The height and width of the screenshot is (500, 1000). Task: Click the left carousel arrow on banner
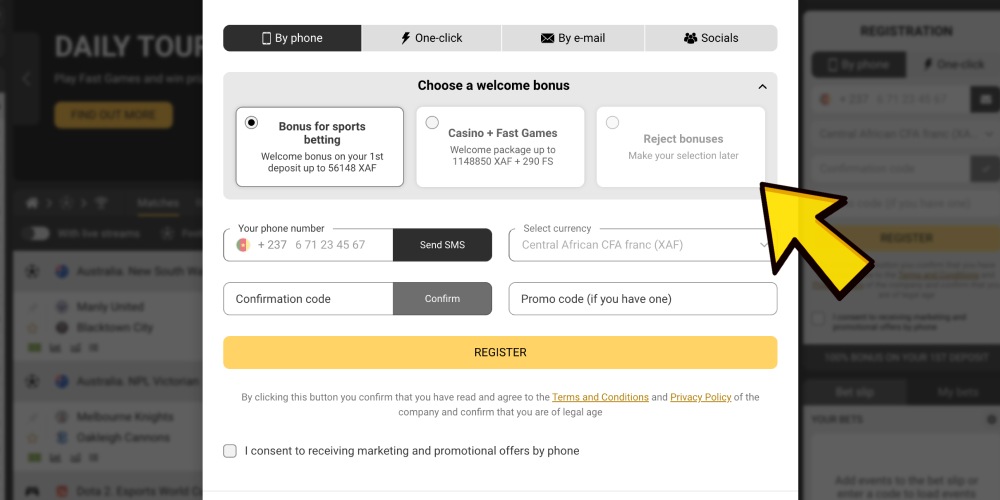click(x=27, y=78)
